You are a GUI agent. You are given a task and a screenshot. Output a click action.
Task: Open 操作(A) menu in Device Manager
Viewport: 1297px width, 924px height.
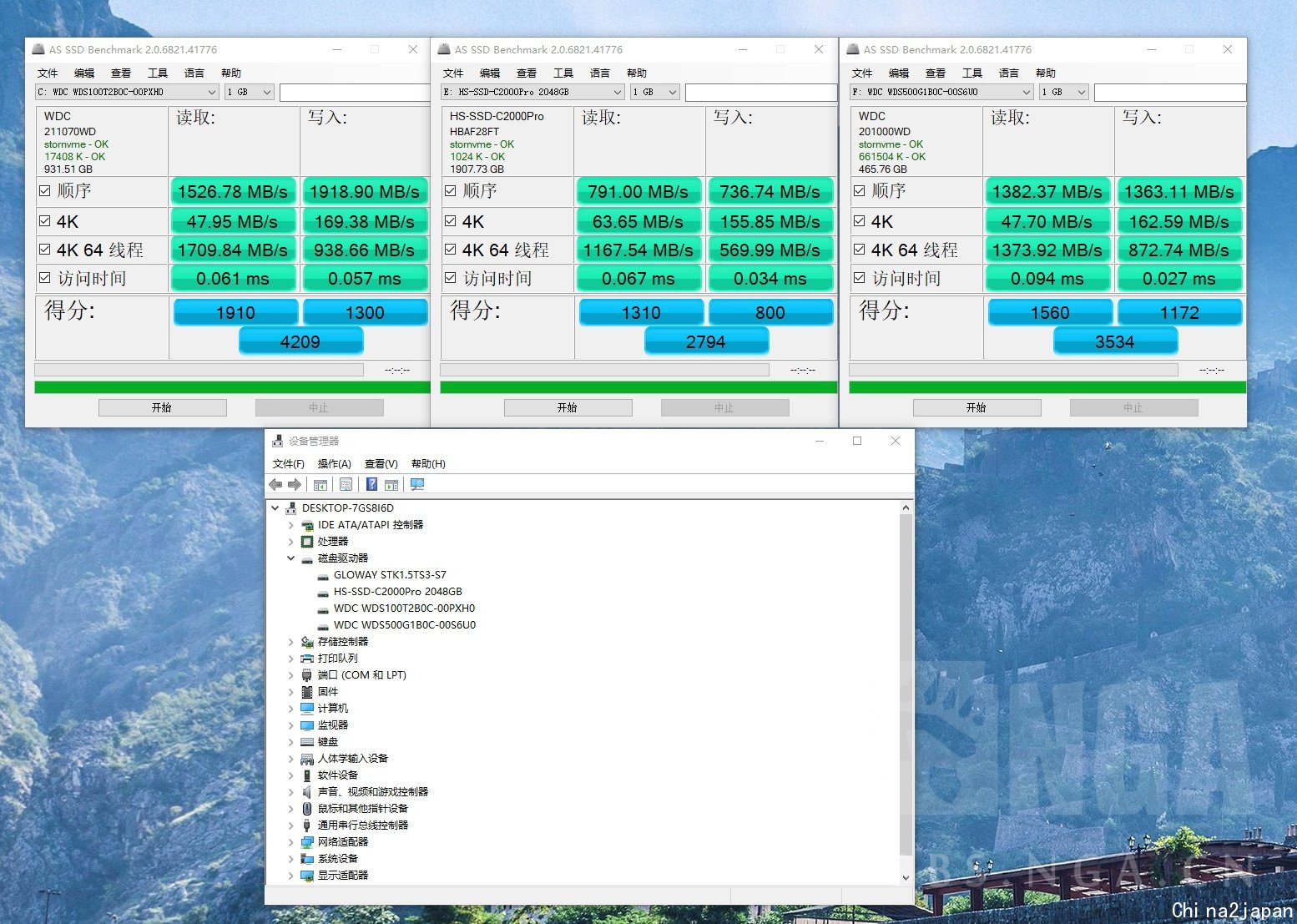point(335,464)
